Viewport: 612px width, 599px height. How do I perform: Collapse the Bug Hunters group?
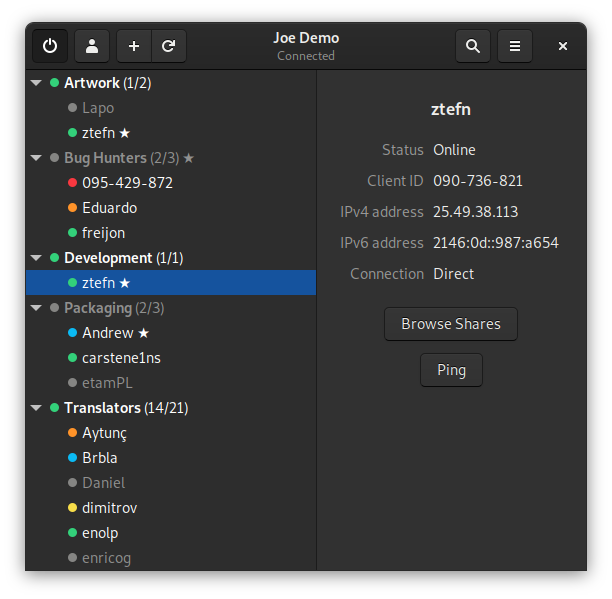click(37, 158)
